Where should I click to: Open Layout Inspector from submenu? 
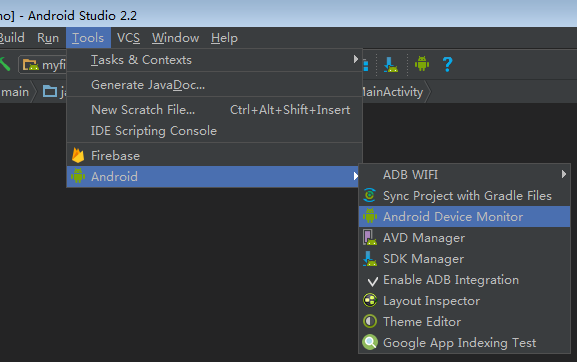coord(464,301)
